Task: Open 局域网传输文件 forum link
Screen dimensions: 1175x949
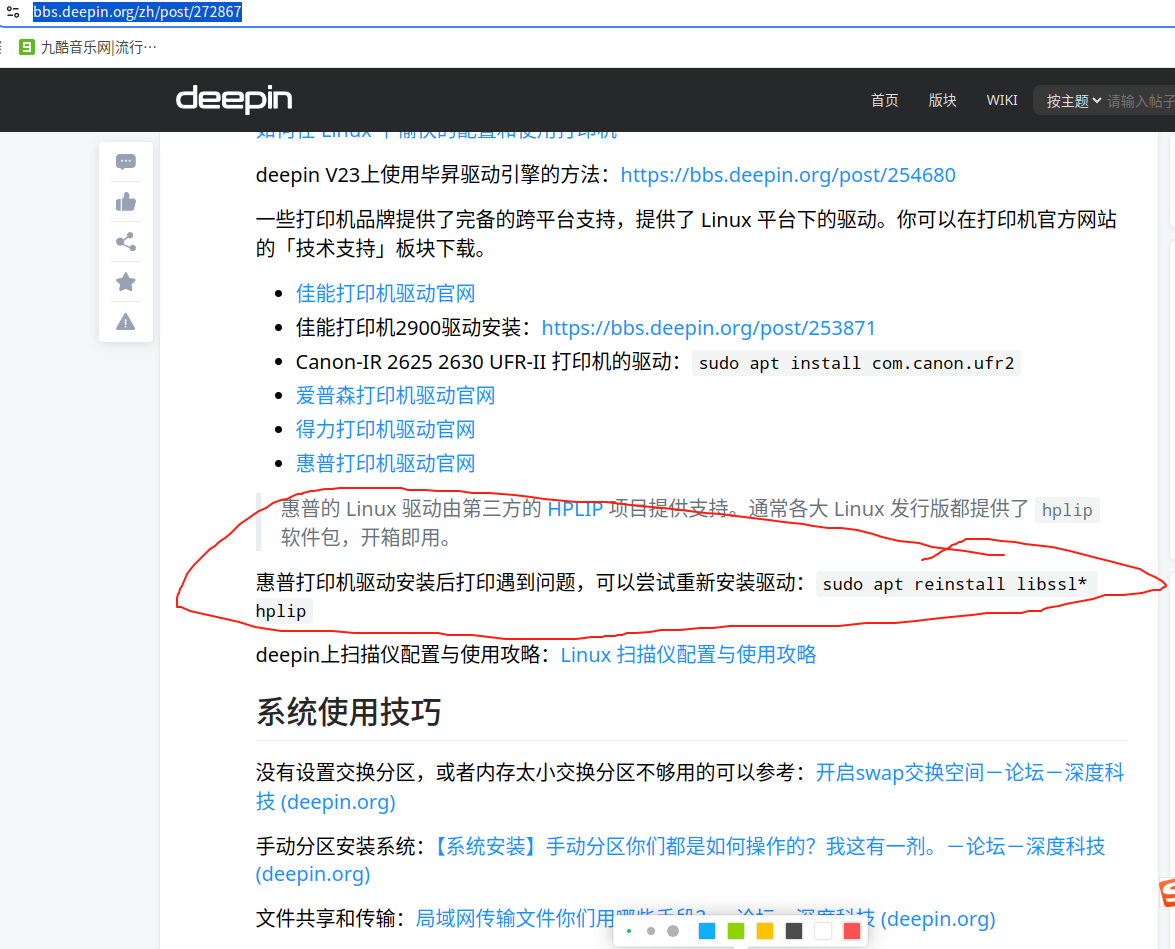Action: click(x=705, y=918)
